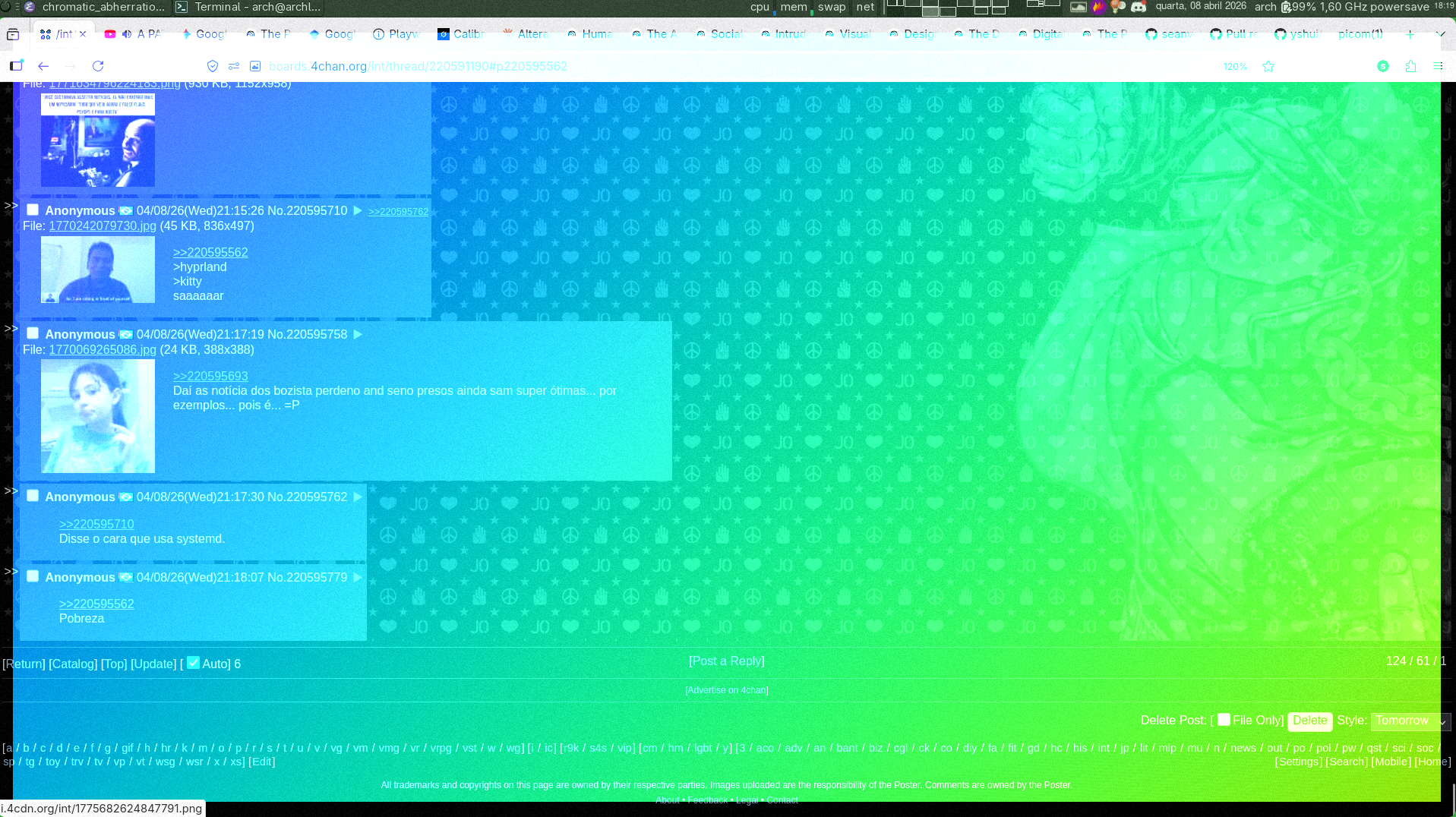The image size is (1456, 817).
Task: Open the 1770069265086.jpg thumbnail image
Action: point(98,416)
